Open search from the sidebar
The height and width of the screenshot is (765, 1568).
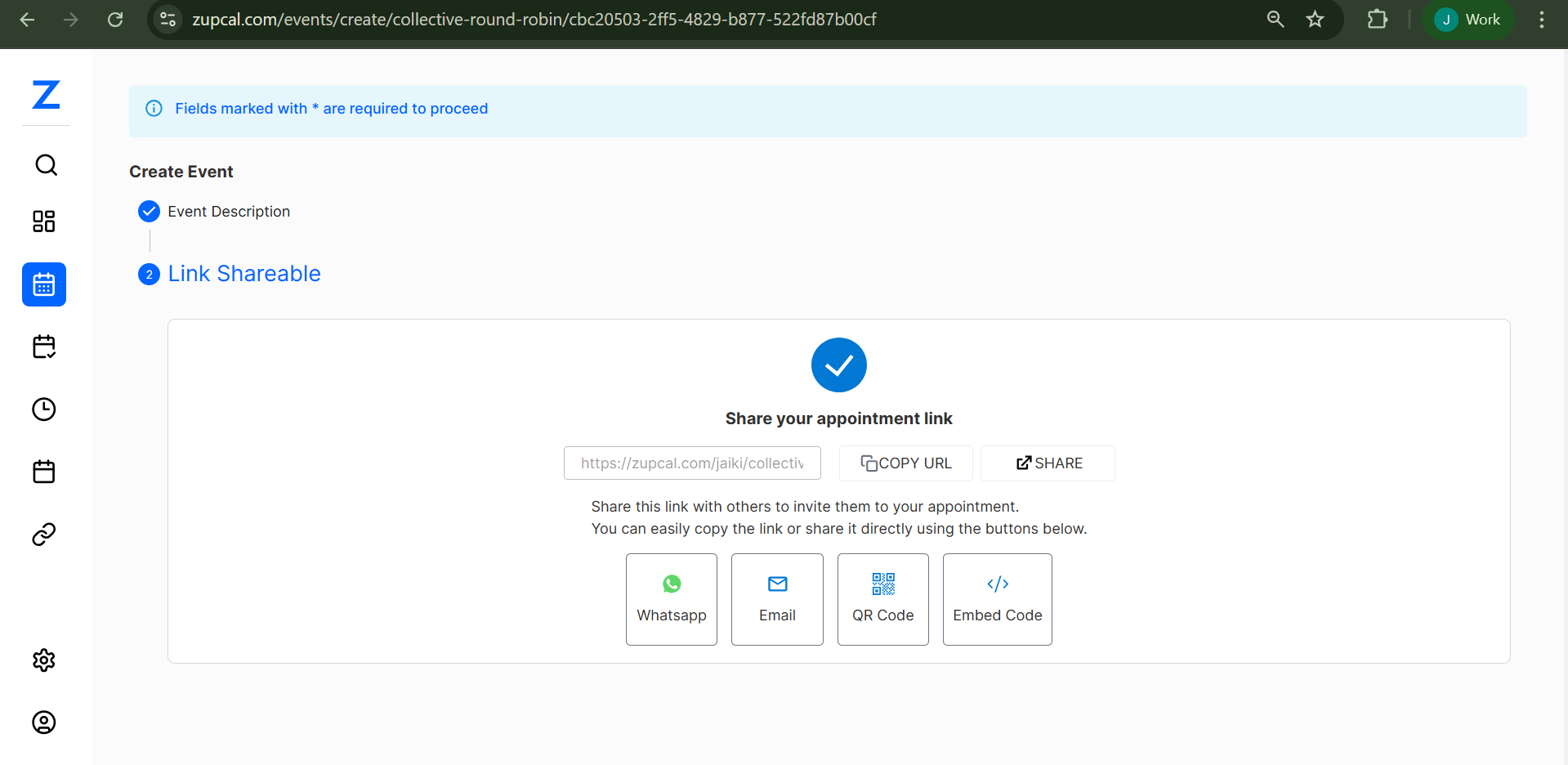pyautogui.click(x=46, y=164)
